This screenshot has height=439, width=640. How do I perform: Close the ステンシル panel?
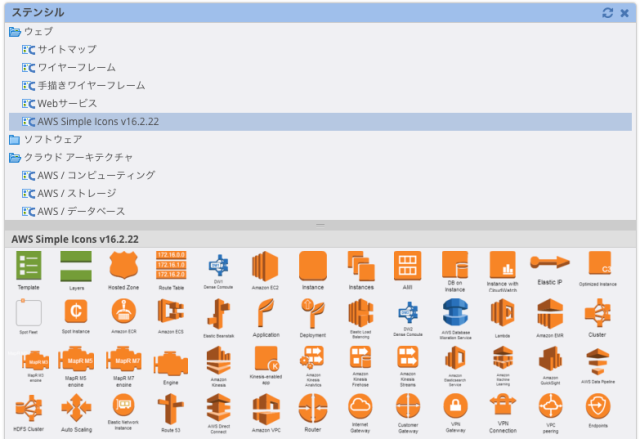click(x=624, y=13)
